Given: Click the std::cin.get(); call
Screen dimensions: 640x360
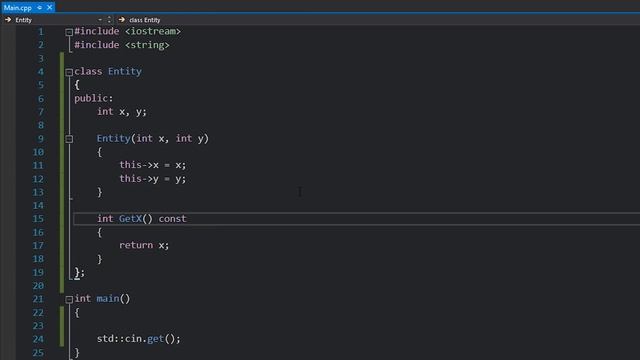Looking at the screenshot, I should point(139,339).
